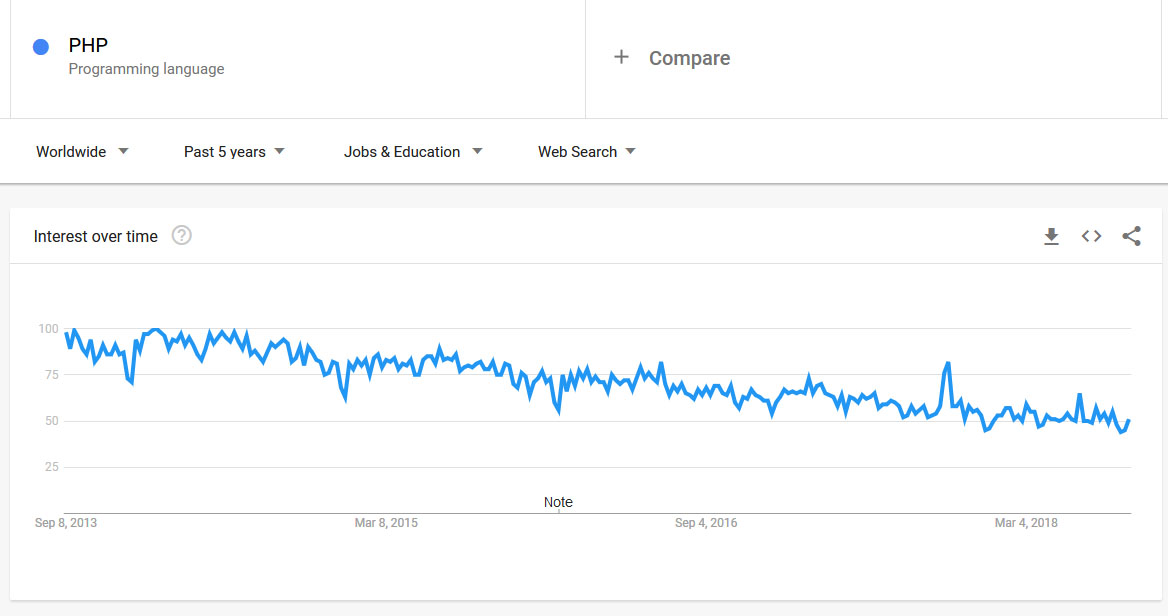
Task: Click the plus icon beside Compare
Action: (x=621, y=58)
